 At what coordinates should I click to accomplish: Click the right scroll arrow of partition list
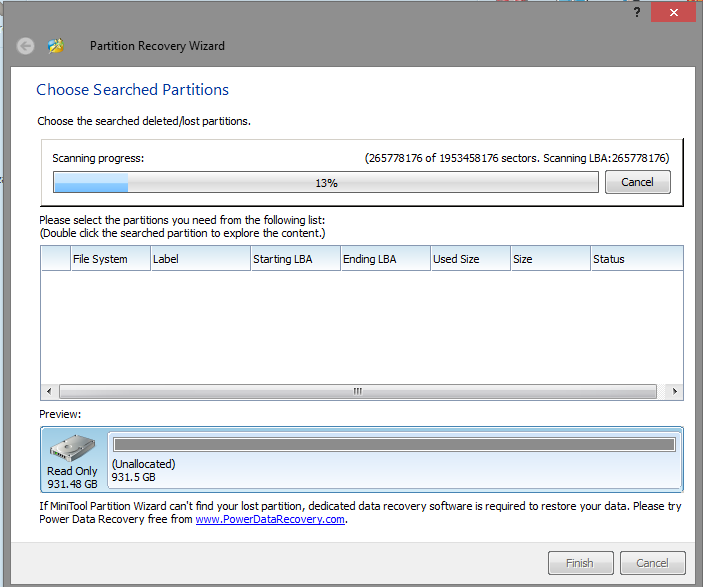(675, 391)
